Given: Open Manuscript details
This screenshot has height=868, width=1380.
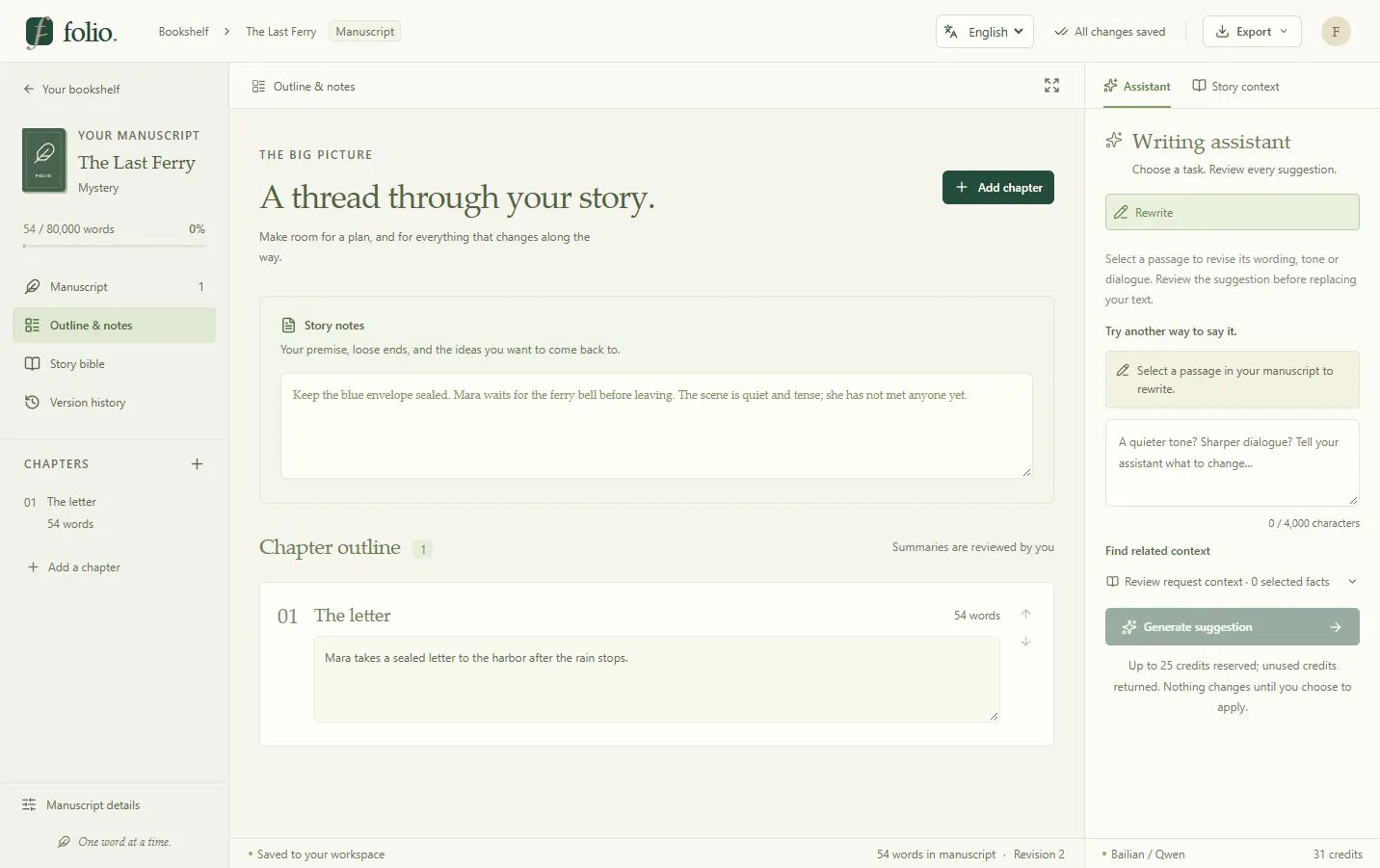Looking at the screenshot, I should 82,805.
